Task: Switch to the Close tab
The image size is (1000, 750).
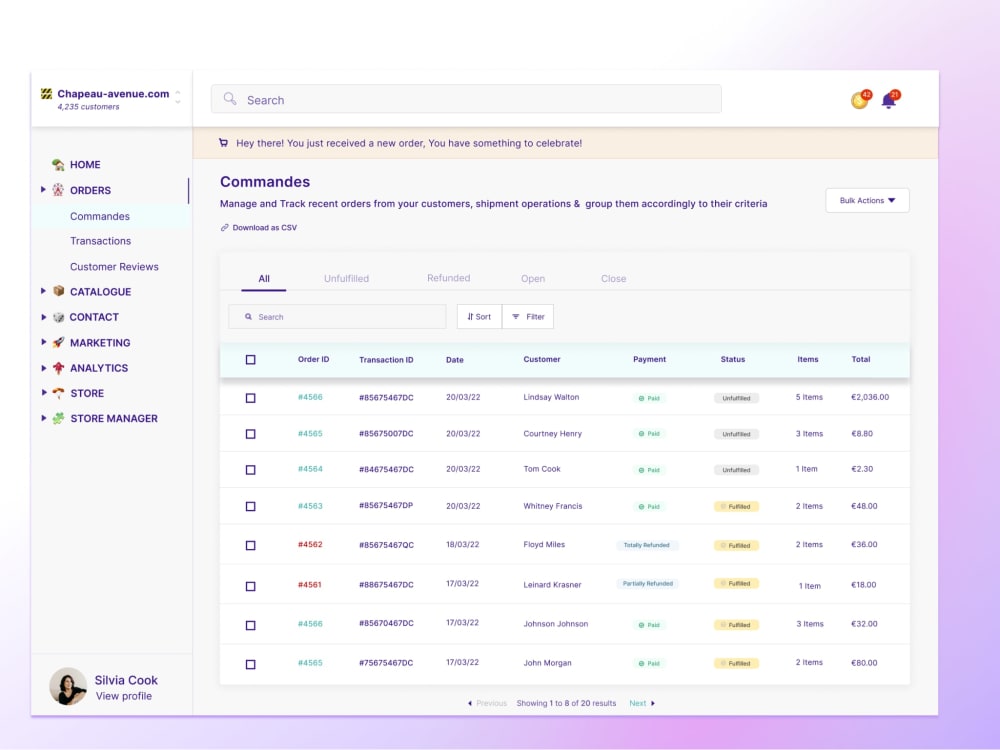Action: [x=614, y=279]
